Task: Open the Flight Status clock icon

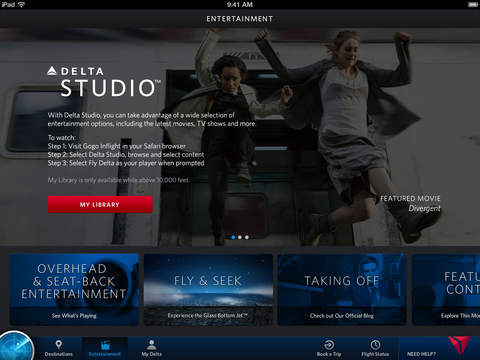Action: [375, 344]
